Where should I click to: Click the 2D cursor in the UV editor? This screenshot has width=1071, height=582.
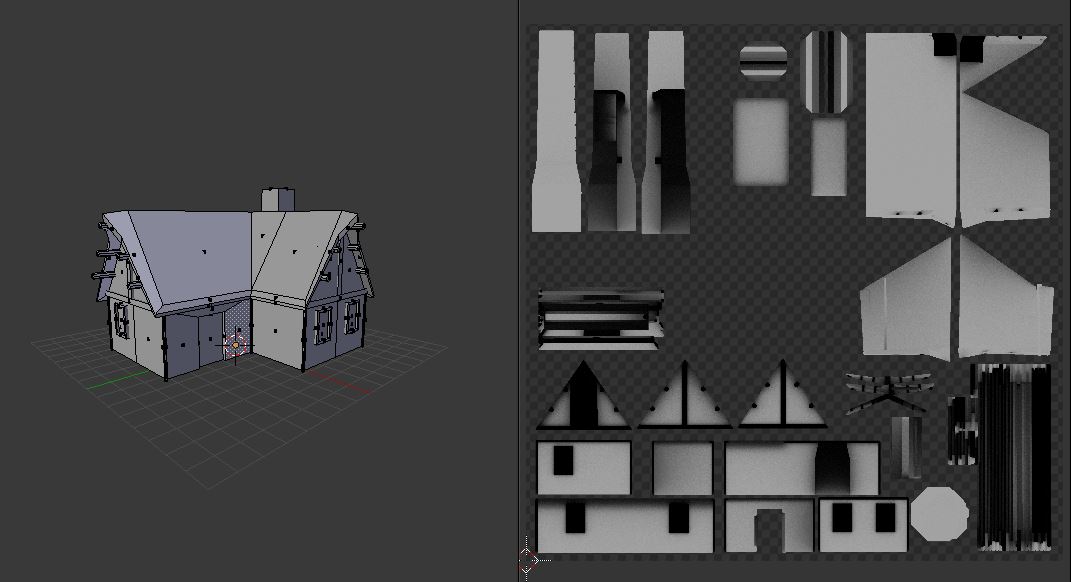click(x=527, y=561)
